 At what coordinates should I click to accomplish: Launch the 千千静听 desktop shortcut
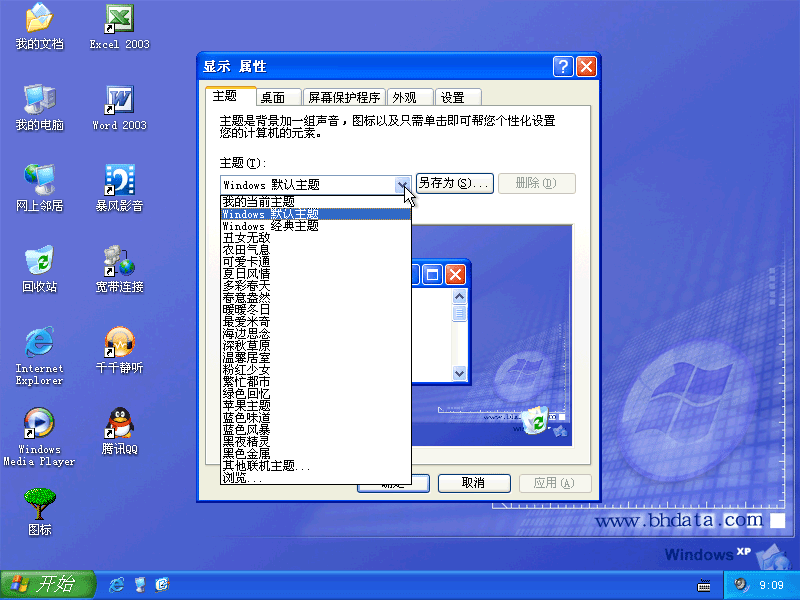(119, 350)
